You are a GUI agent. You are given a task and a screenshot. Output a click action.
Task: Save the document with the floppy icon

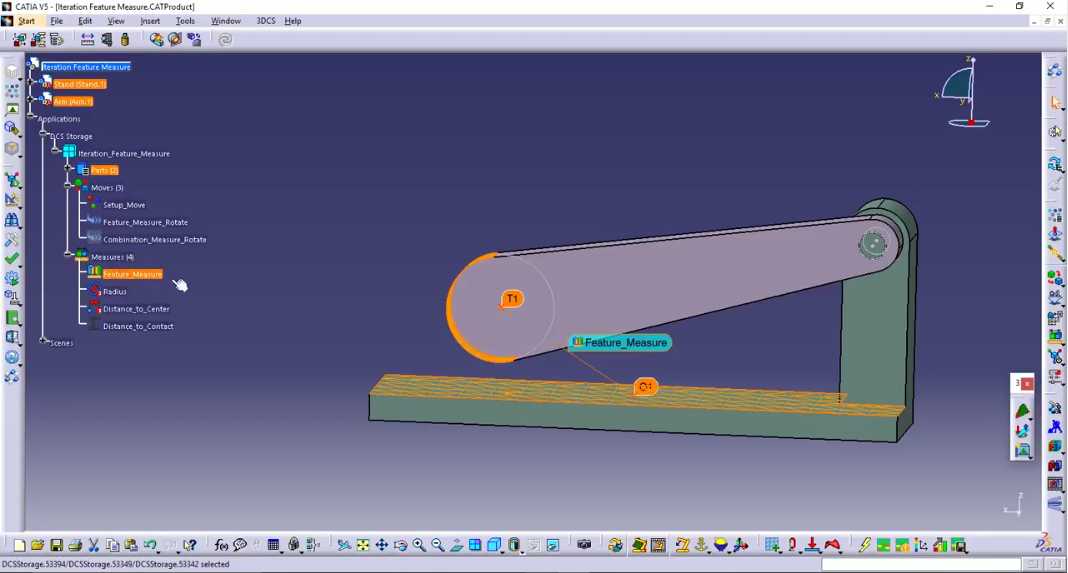point(57,545)
